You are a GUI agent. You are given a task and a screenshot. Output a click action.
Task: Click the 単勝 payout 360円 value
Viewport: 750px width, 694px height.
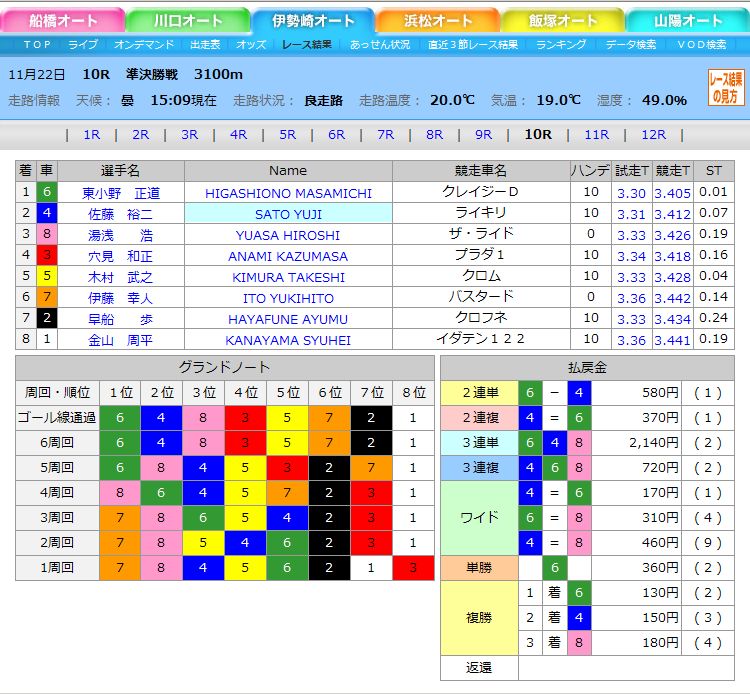[660, 568]
